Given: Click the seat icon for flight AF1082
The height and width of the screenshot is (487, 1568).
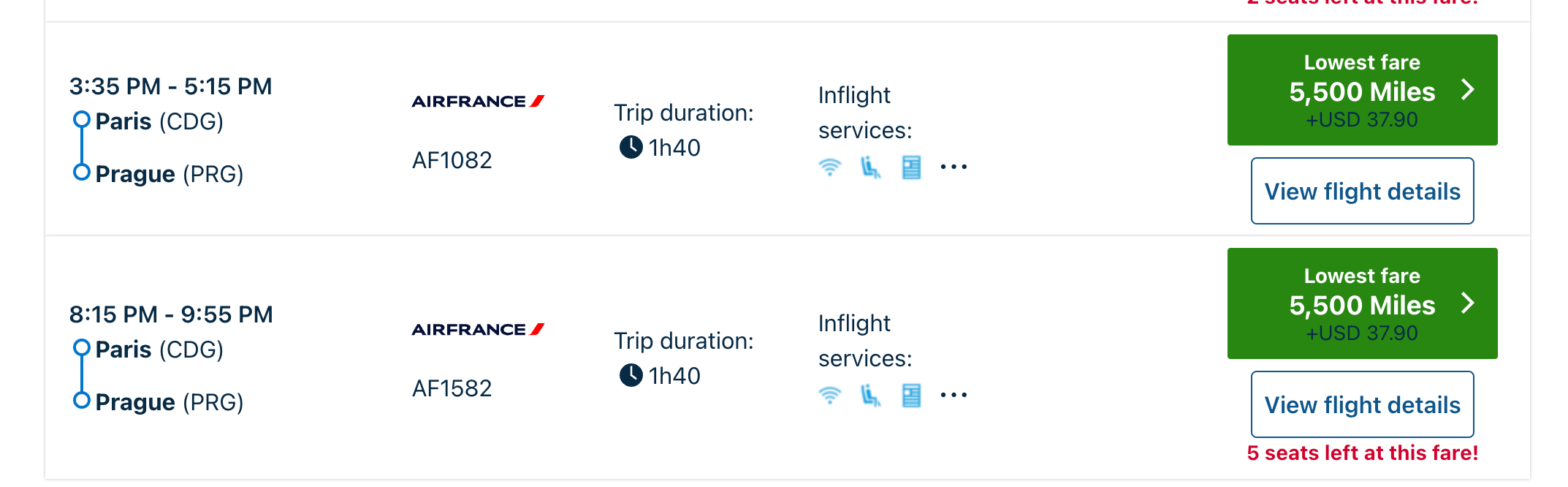Looking at the screenshot, I should coord(870,167).
